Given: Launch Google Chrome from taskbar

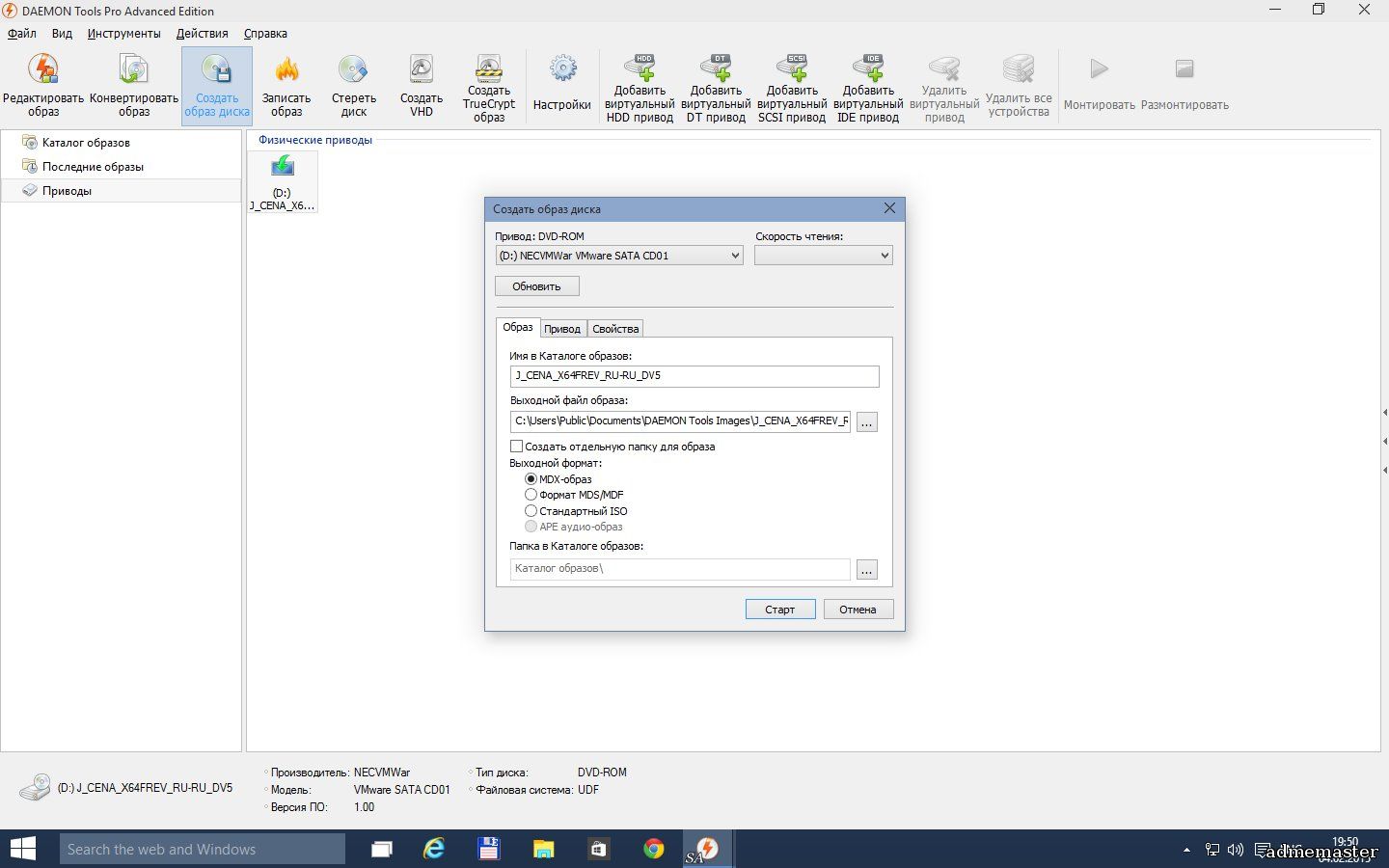Looking at the screenshot, I should pyautogui.click(x=653, y=849).
